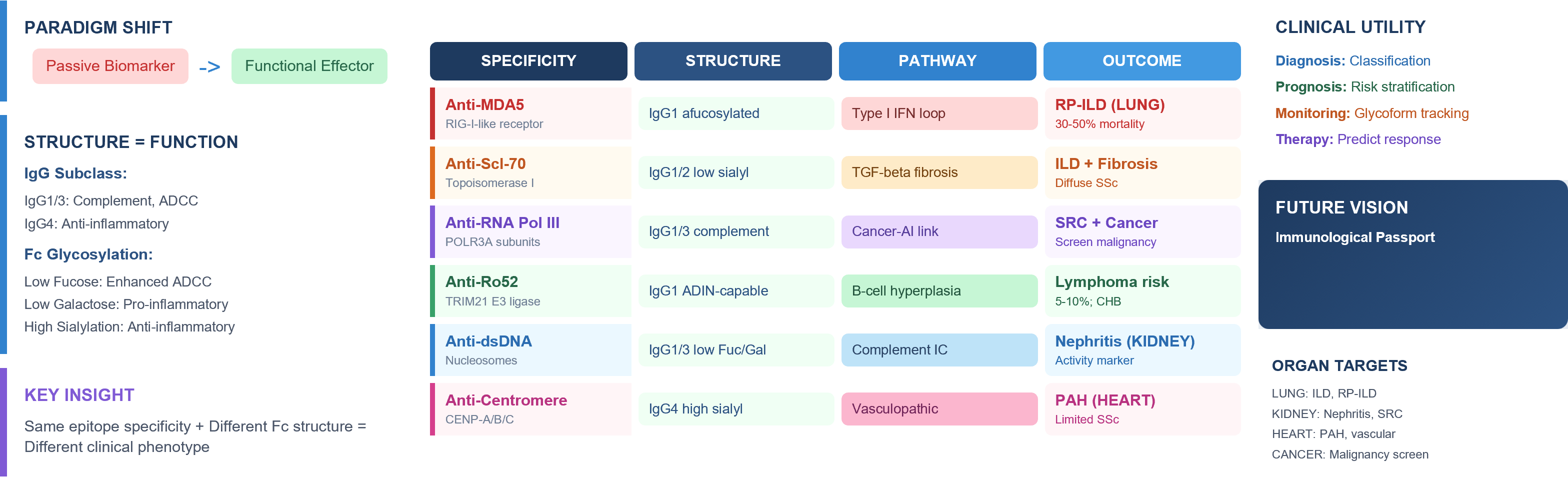Click the Functional Effector pill
Image resolution: width=1568 pixels, height=480 pixels.
(308, 65)
